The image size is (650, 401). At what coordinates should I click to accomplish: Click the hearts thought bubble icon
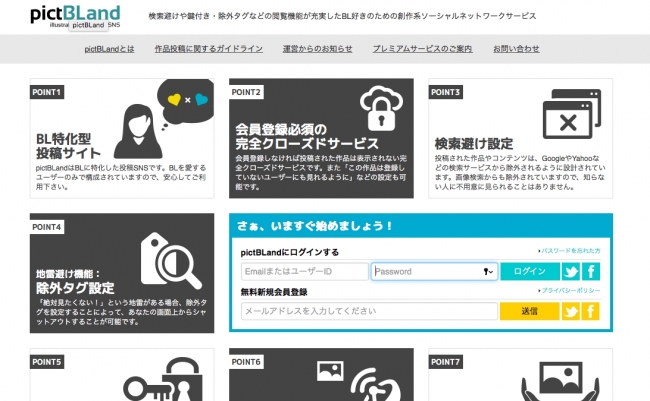185,104
